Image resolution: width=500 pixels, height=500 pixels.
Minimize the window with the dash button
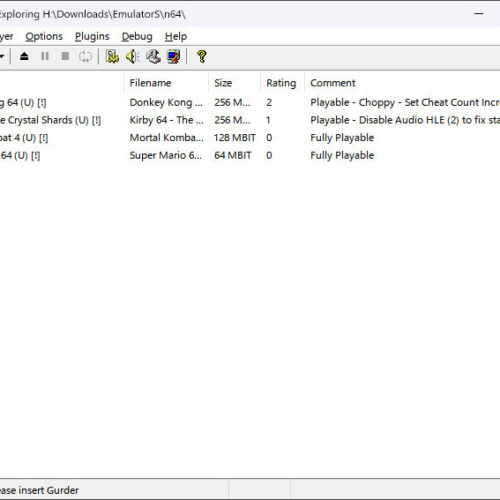pos(479,14)
